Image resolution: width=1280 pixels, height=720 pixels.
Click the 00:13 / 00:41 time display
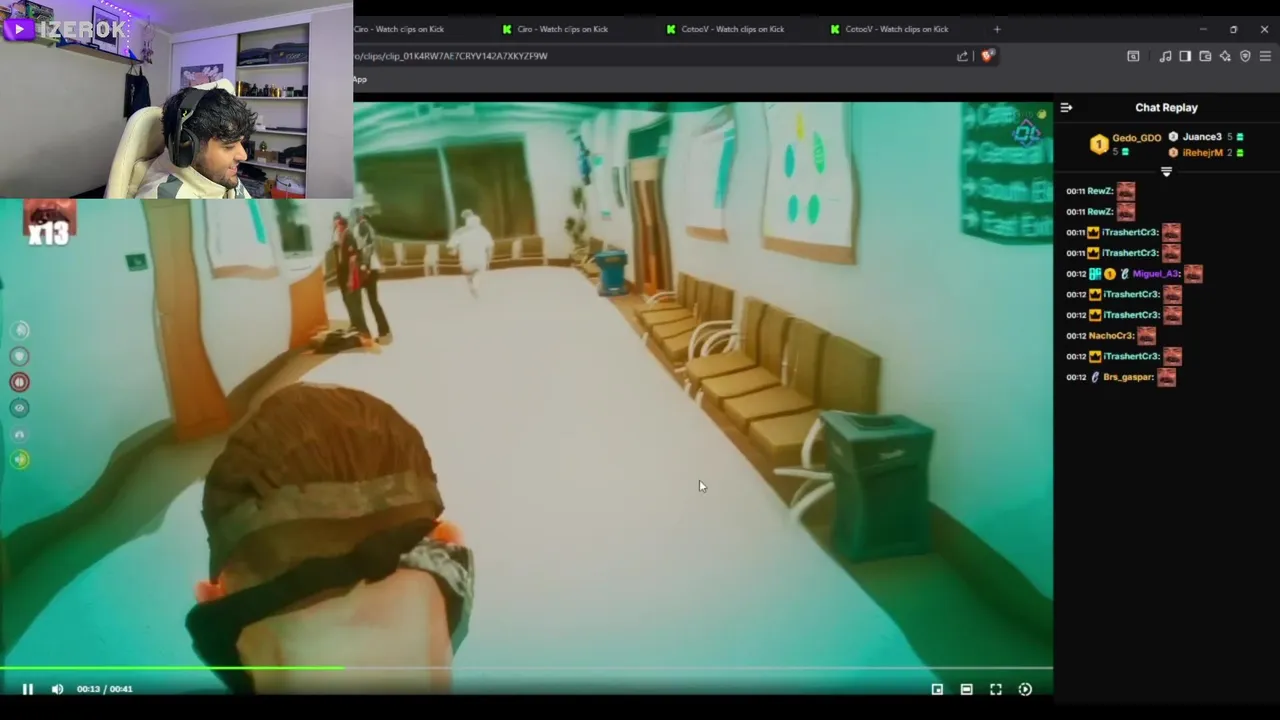click(x=104, y=689)
